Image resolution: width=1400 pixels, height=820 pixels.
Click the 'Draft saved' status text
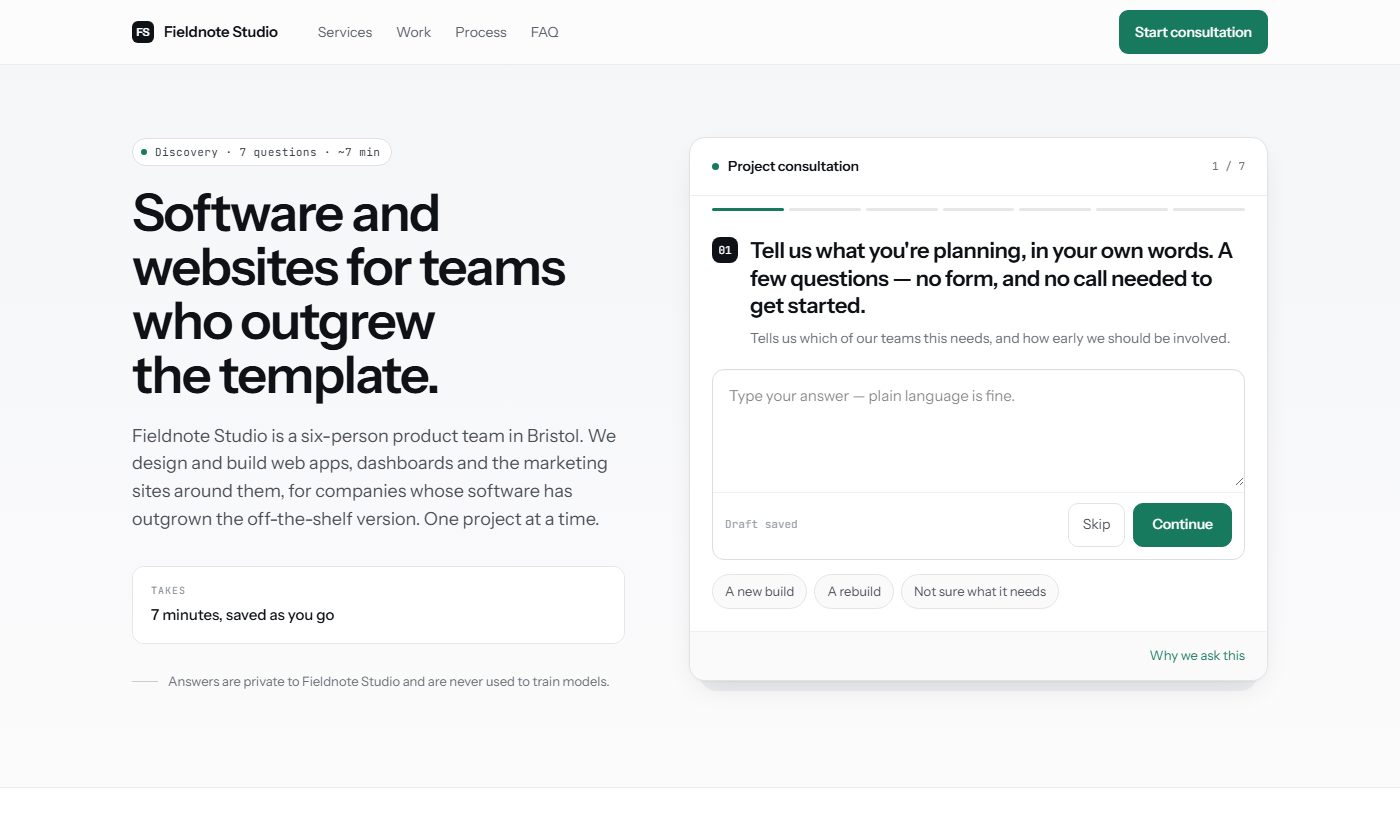761,525
